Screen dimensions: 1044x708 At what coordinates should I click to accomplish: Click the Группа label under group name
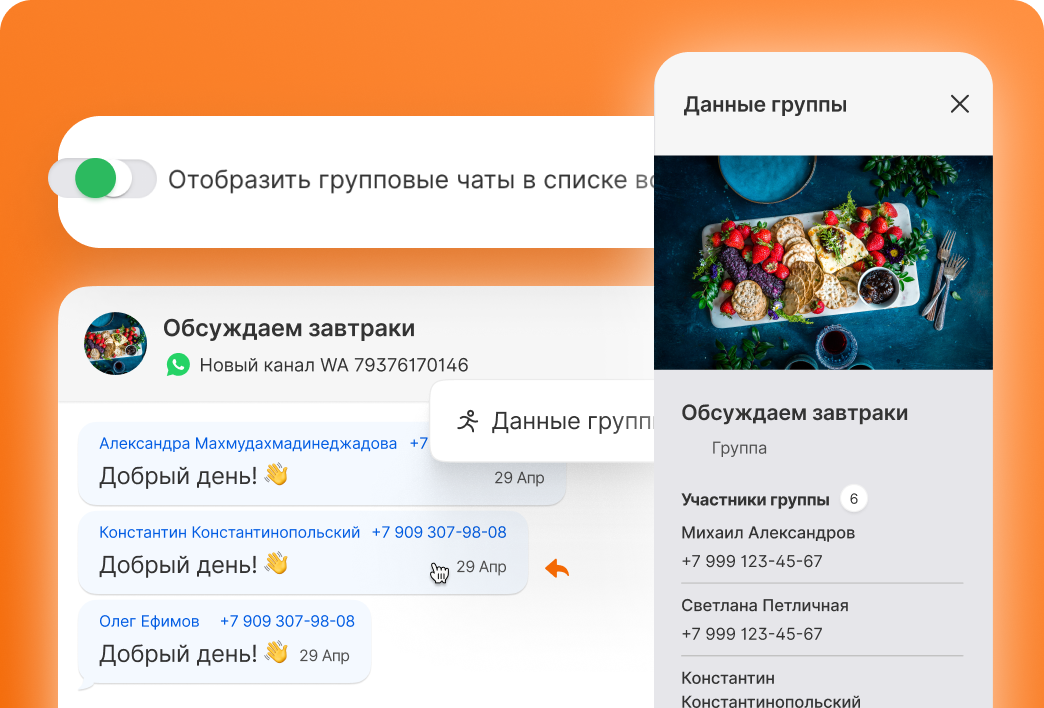pos(739,448)
